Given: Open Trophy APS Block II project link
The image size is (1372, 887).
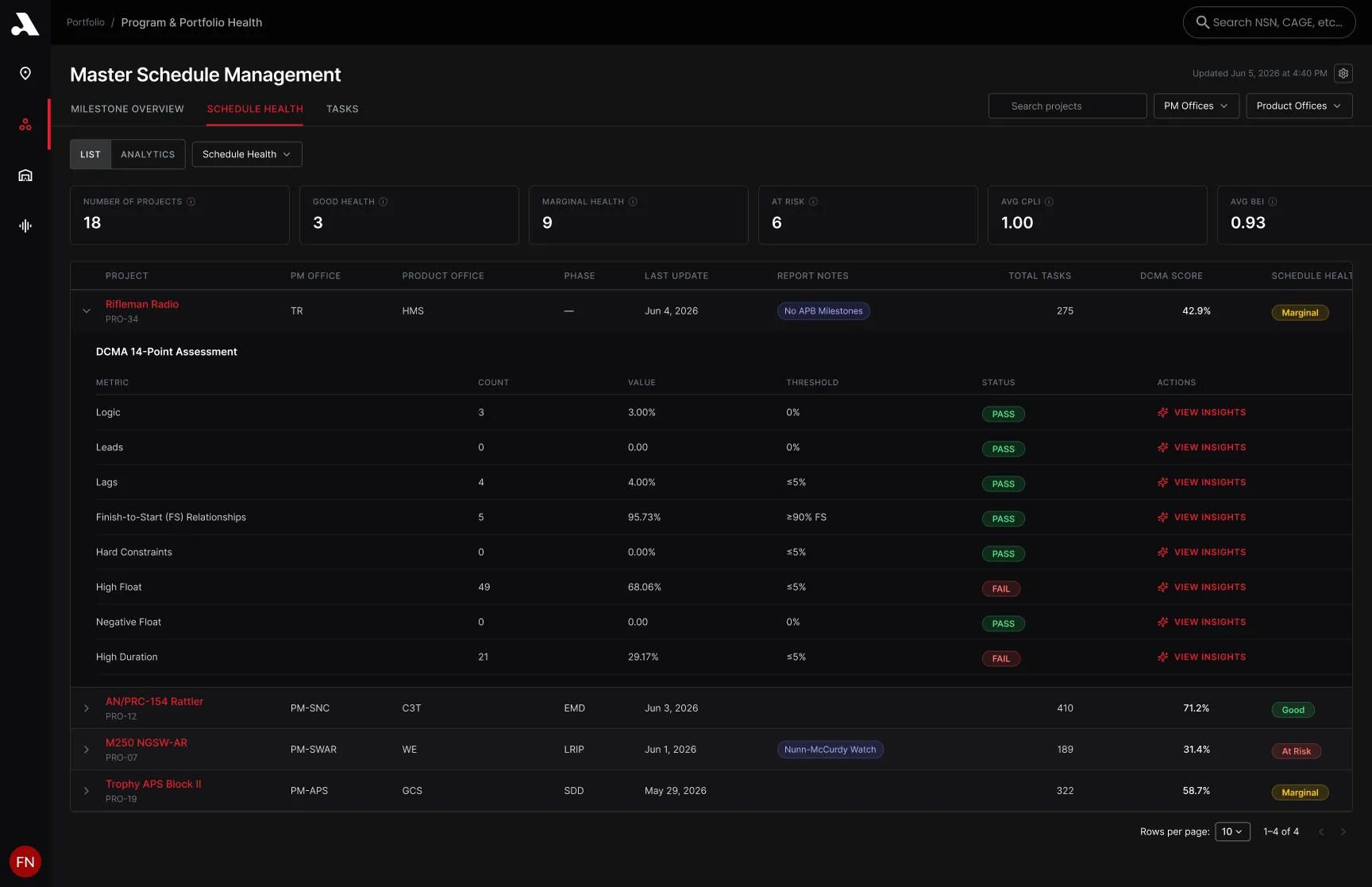Looking at the screenshot, I should pyautogui.click(x=153, y=784).
